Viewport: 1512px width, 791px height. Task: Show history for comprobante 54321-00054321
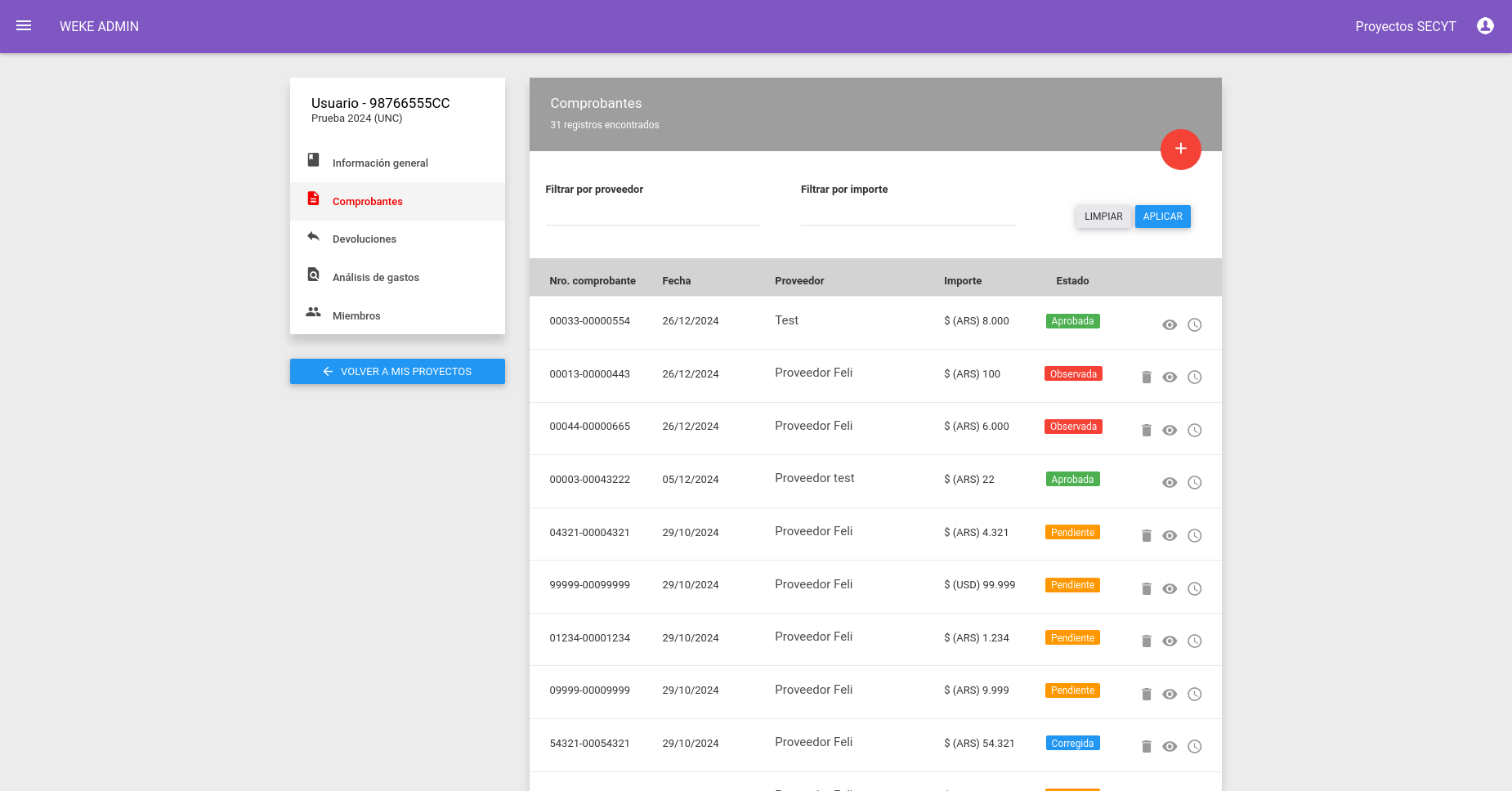click(1194, 747)
